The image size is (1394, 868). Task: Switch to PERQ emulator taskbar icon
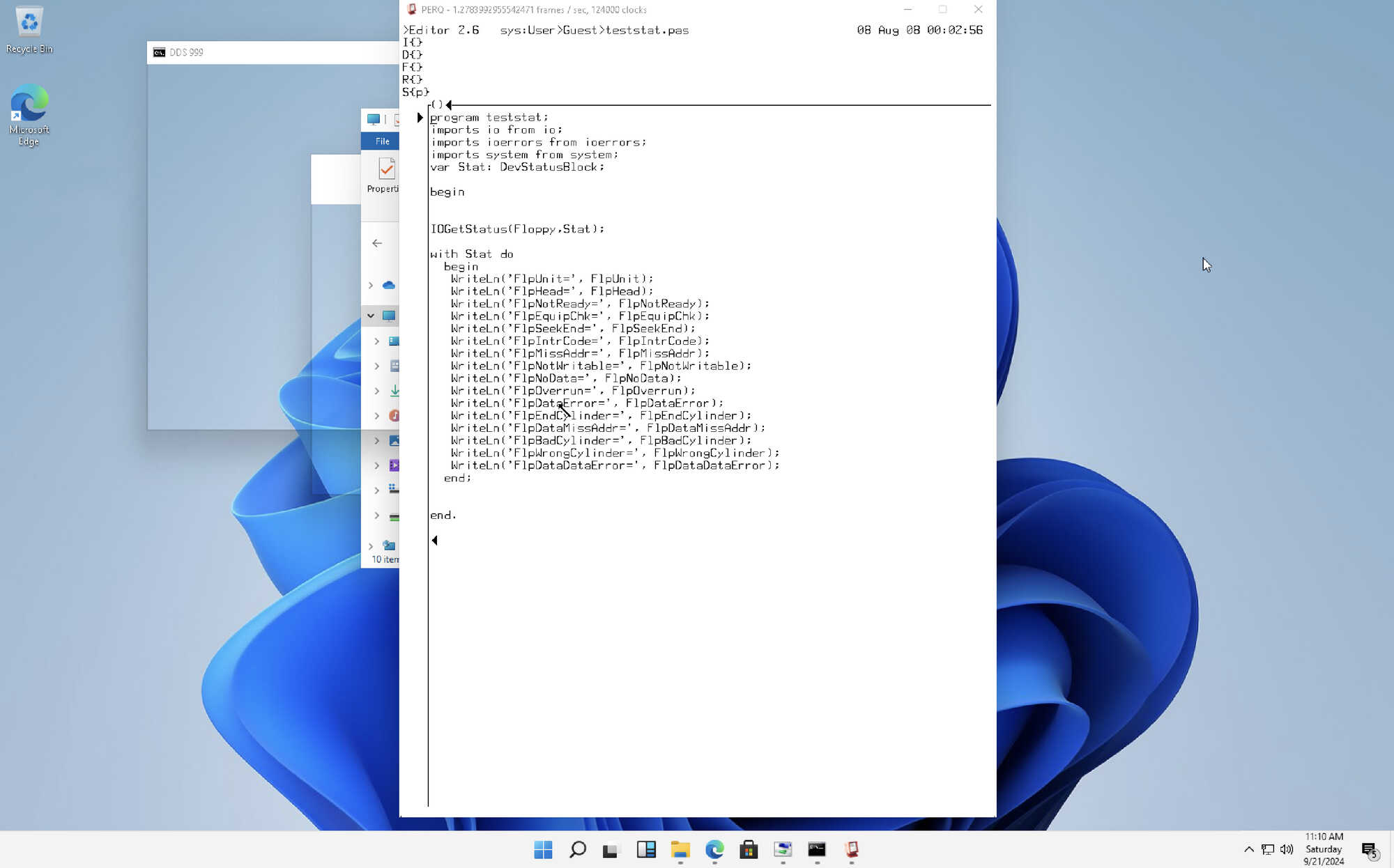point(851,849)
